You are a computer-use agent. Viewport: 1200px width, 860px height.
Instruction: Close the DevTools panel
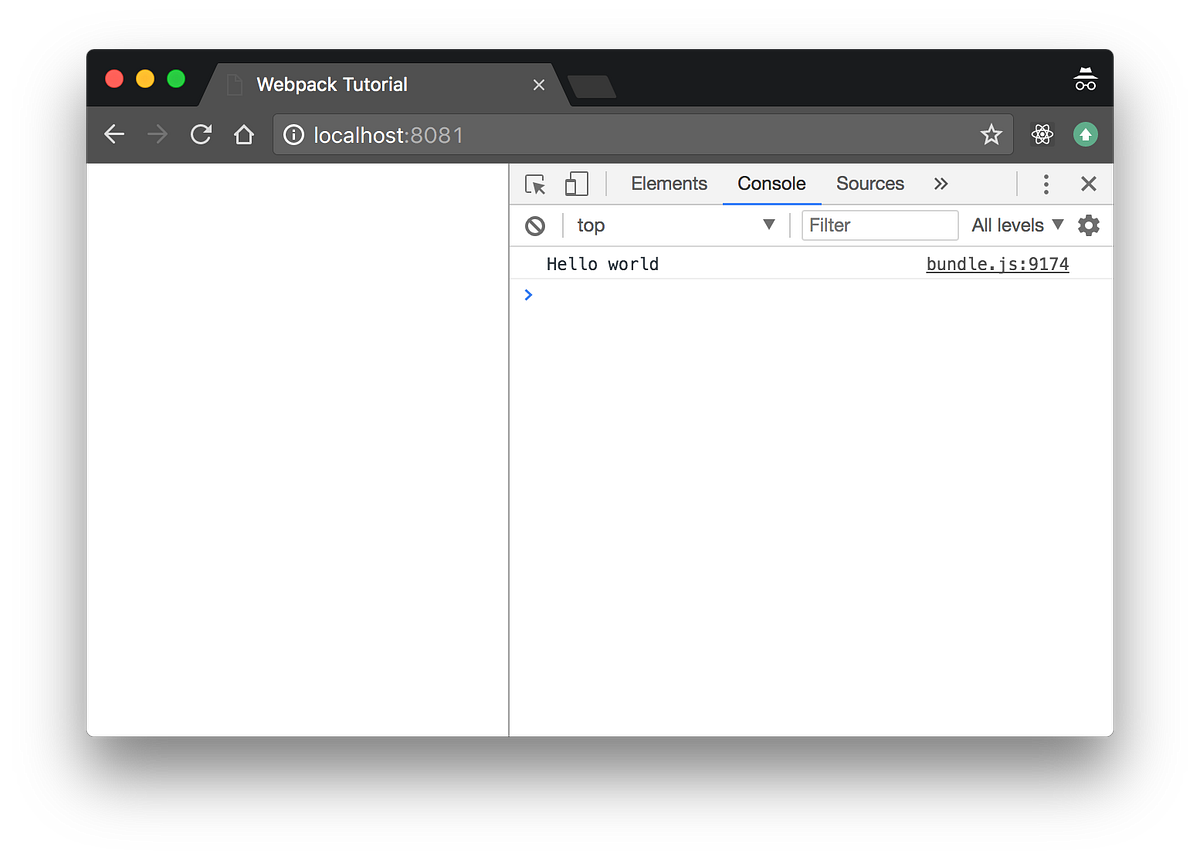click(1089, 184)
